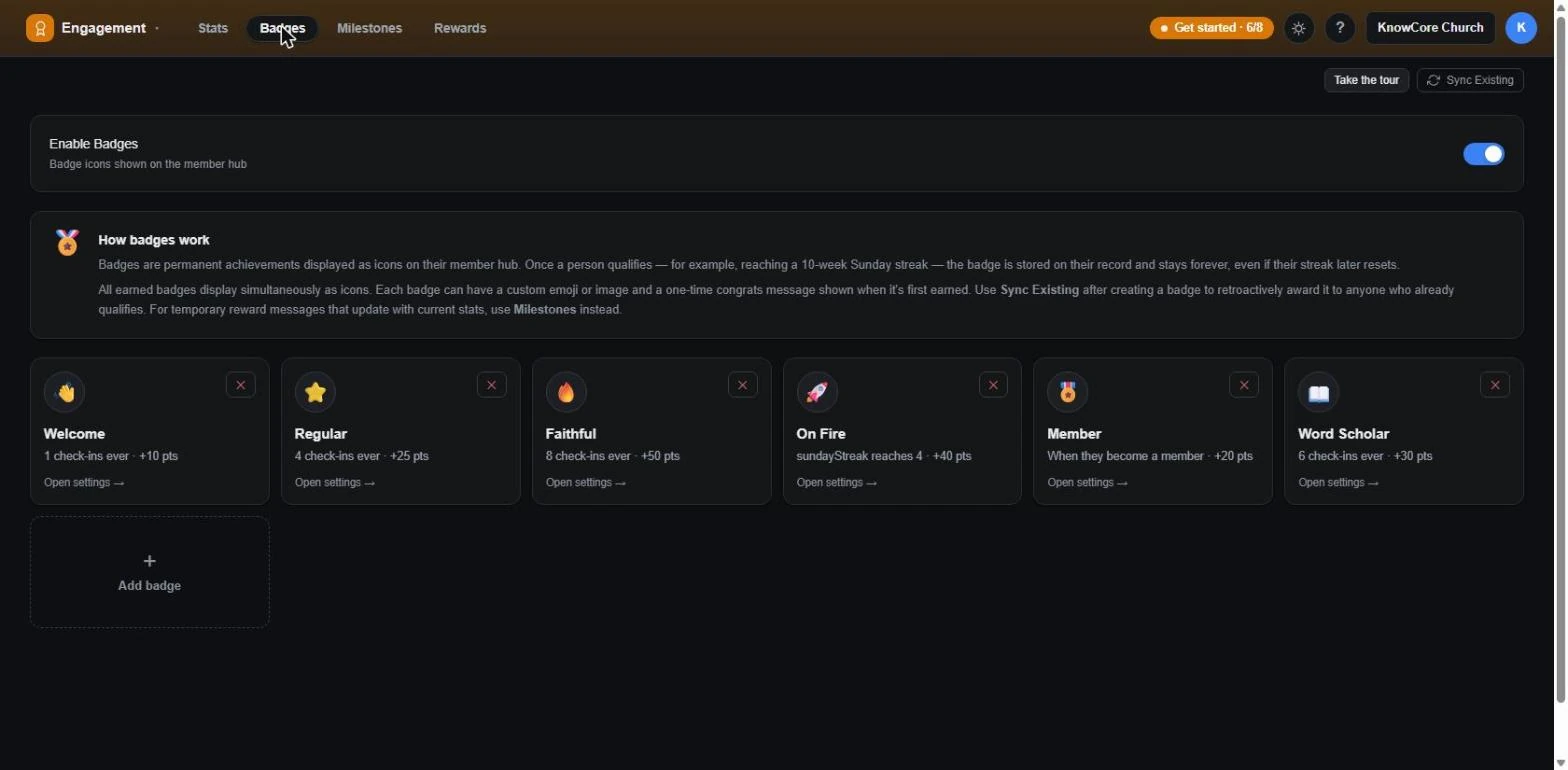1568x770 pixels.
Task: Click the Faithful badge flame icon
Action: (566, 392)
